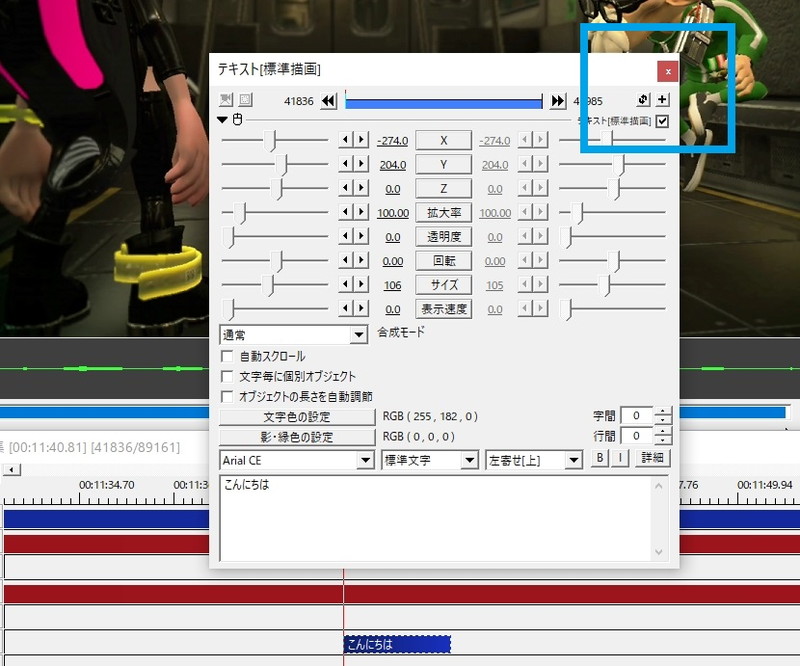Screen dimensions: 800x666
Task: Select the こんにちは object on the timeline
Action: click(397, 644)
